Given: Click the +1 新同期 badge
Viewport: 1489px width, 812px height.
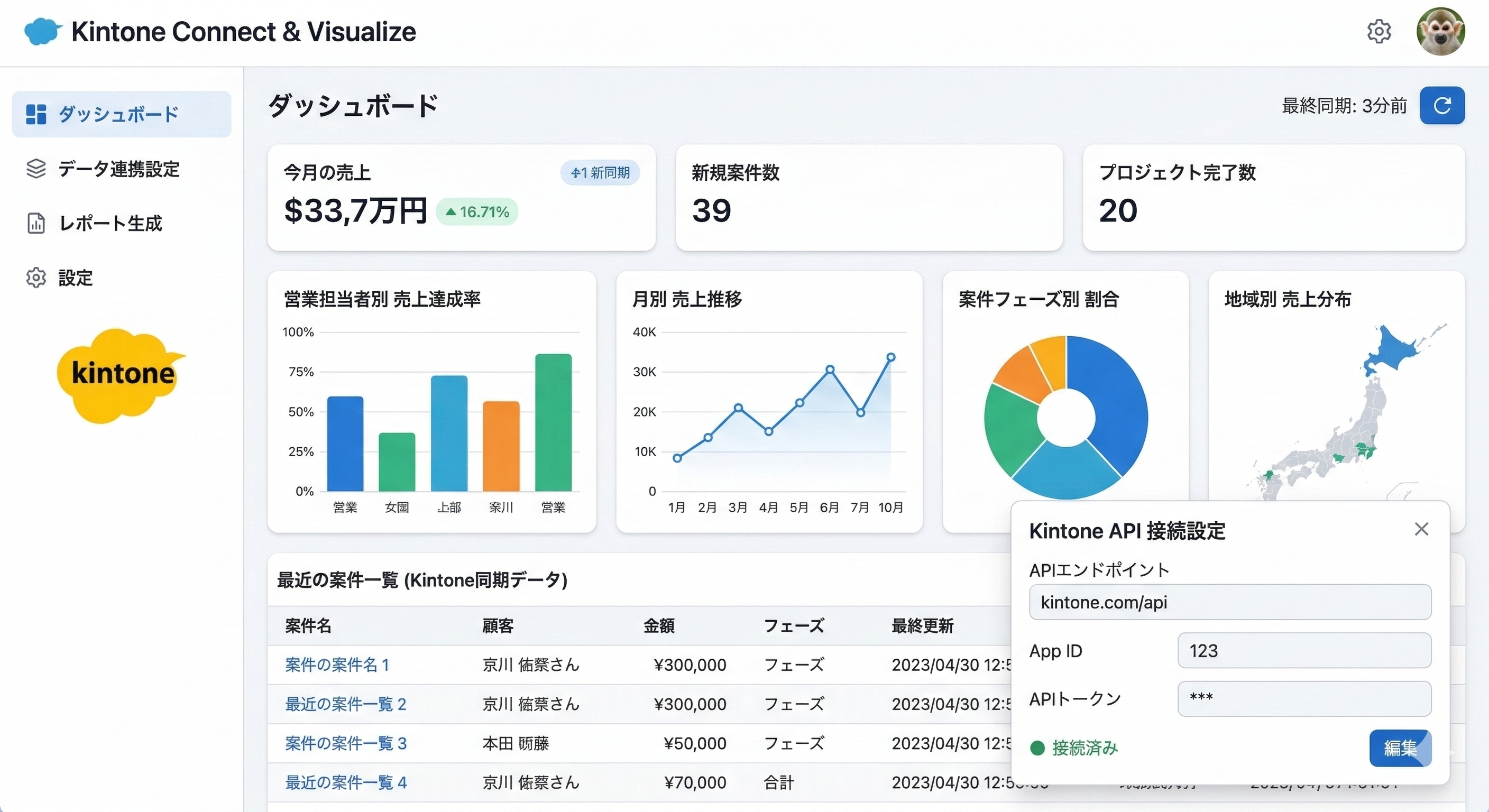Looking at the screenshot, I should click(600, 172).
